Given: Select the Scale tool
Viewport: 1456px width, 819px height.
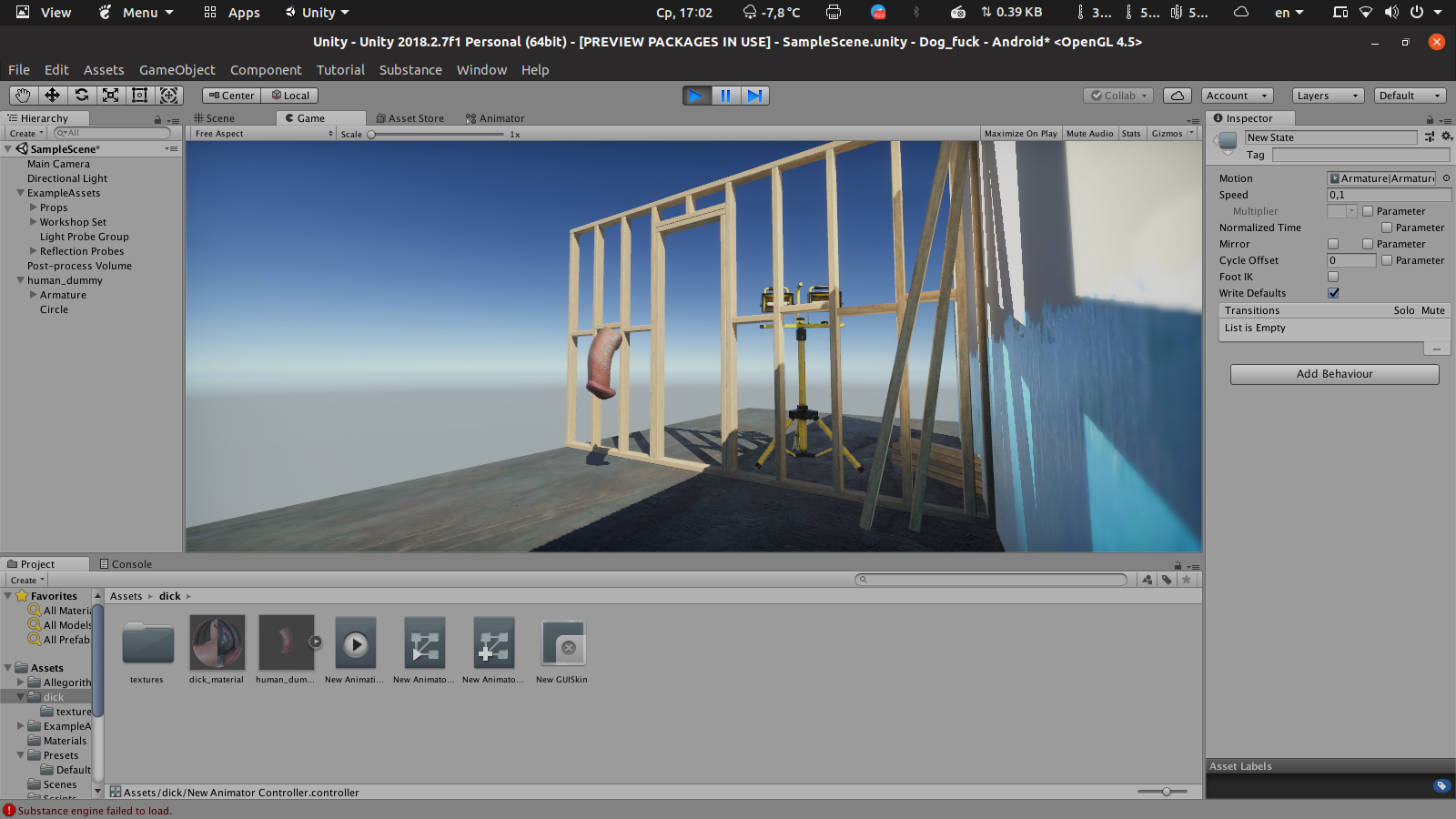Looking at the screenshot, I should click(110, 96).
